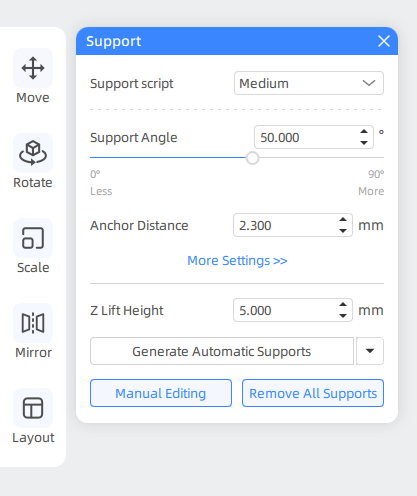Click Generate Automatic Supports button
This screenshot has width=417, height=496.
(x=222, y=351)
